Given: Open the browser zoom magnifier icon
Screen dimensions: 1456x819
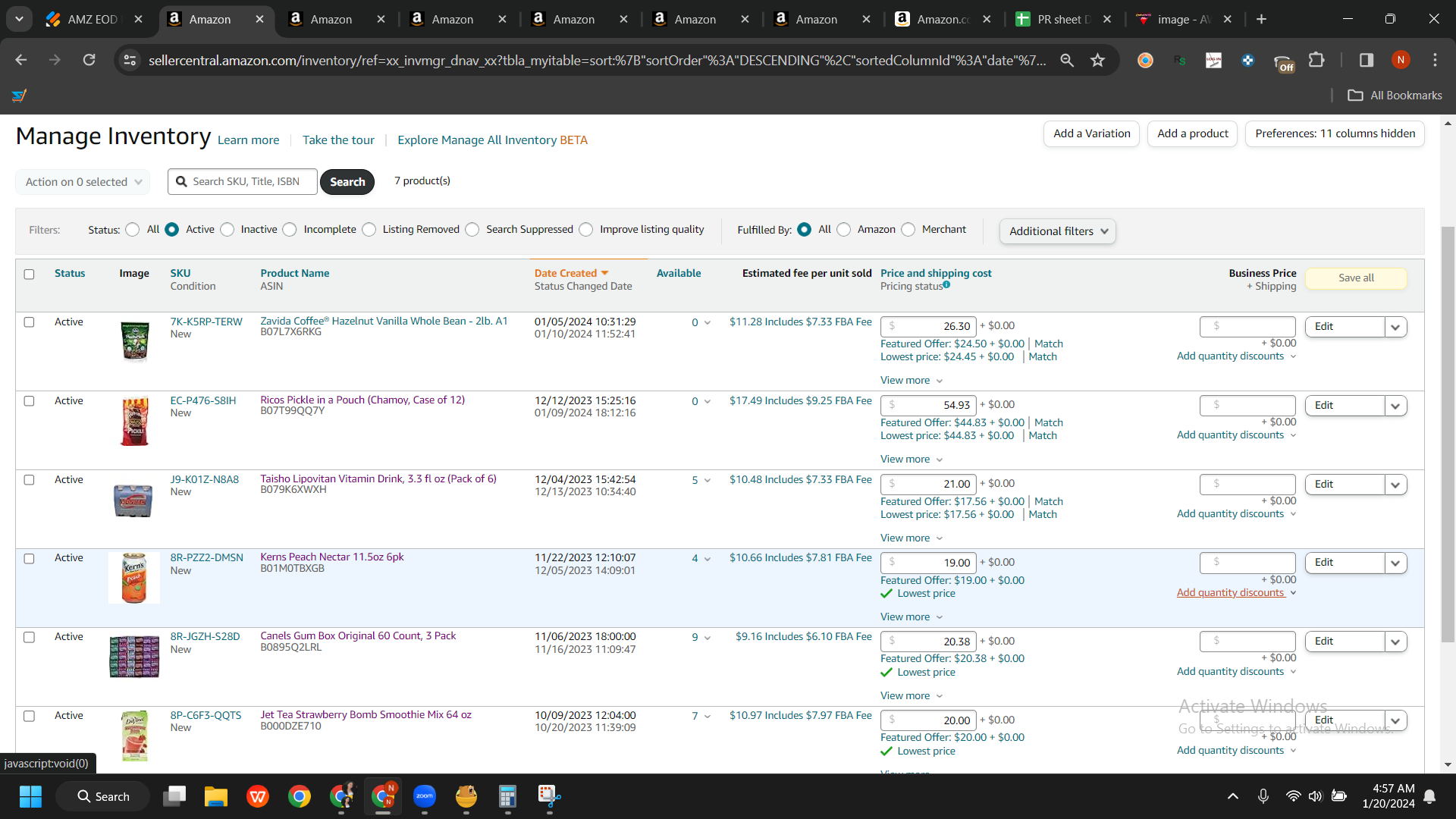Looking at the screenshot, I should pos(1067,60).
